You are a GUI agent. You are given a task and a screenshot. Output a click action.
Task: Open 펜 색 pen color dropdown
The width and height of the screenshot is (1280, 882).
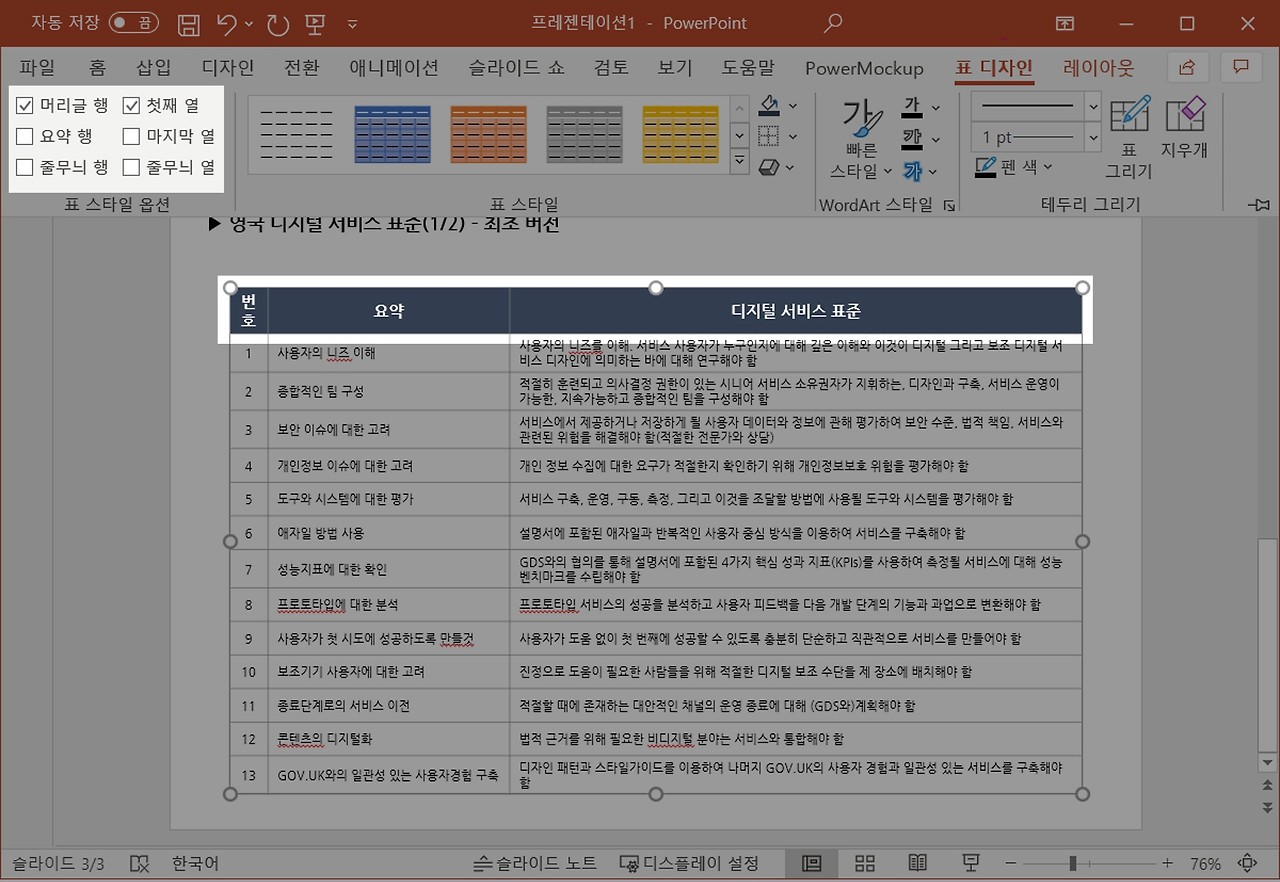point(1014,167)
